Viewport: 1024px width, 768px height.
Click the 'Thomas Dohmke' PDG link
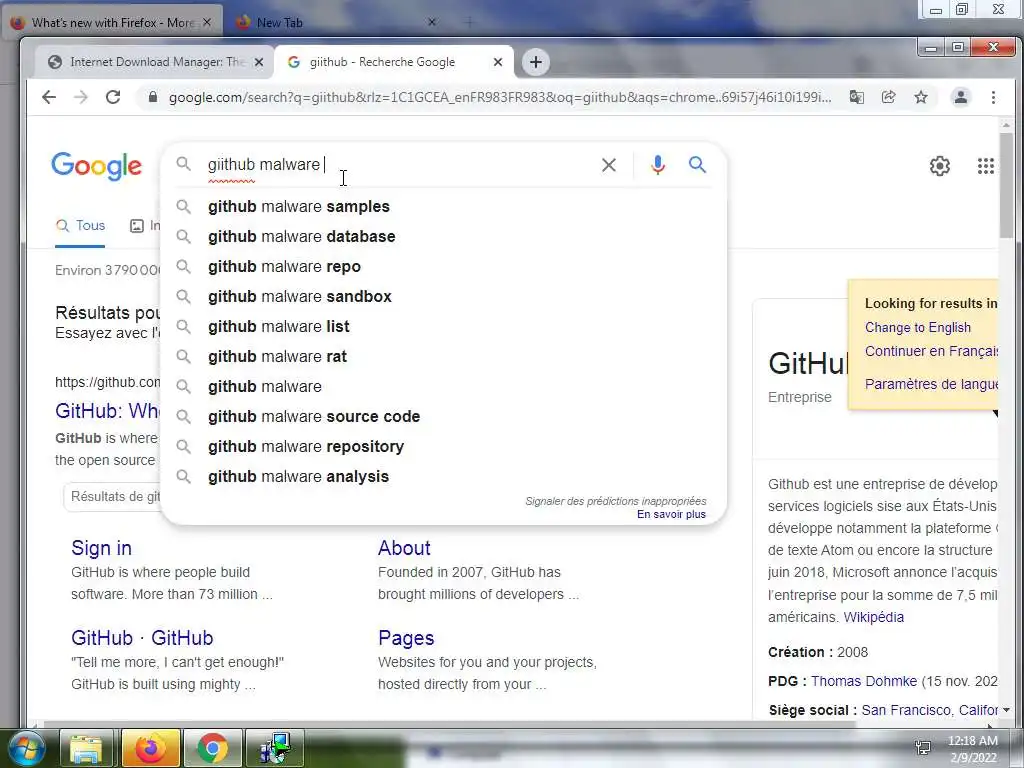[864, 681]
